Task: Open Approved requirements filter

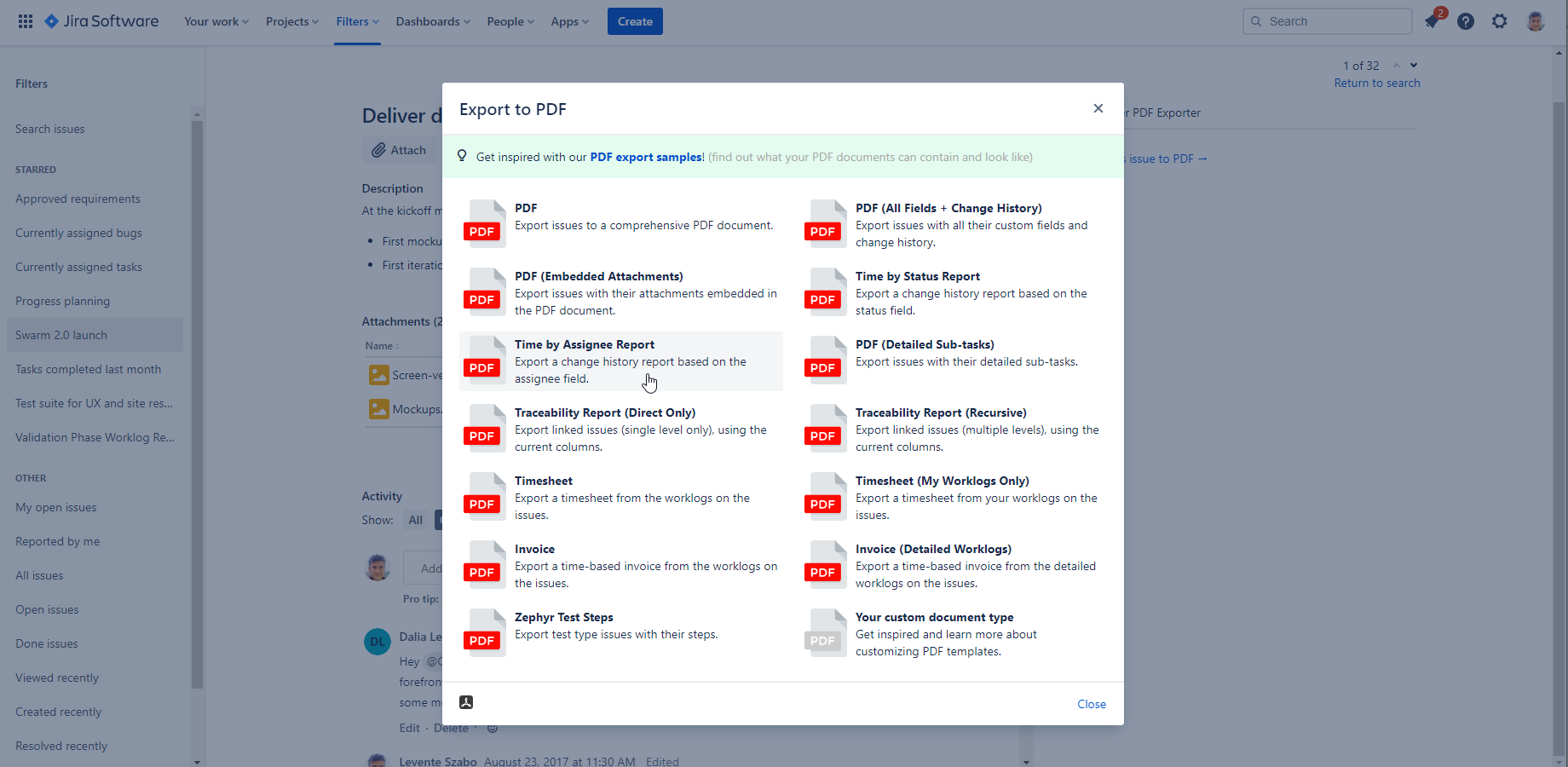Action: pyautogui.click(x=78, y=199)
